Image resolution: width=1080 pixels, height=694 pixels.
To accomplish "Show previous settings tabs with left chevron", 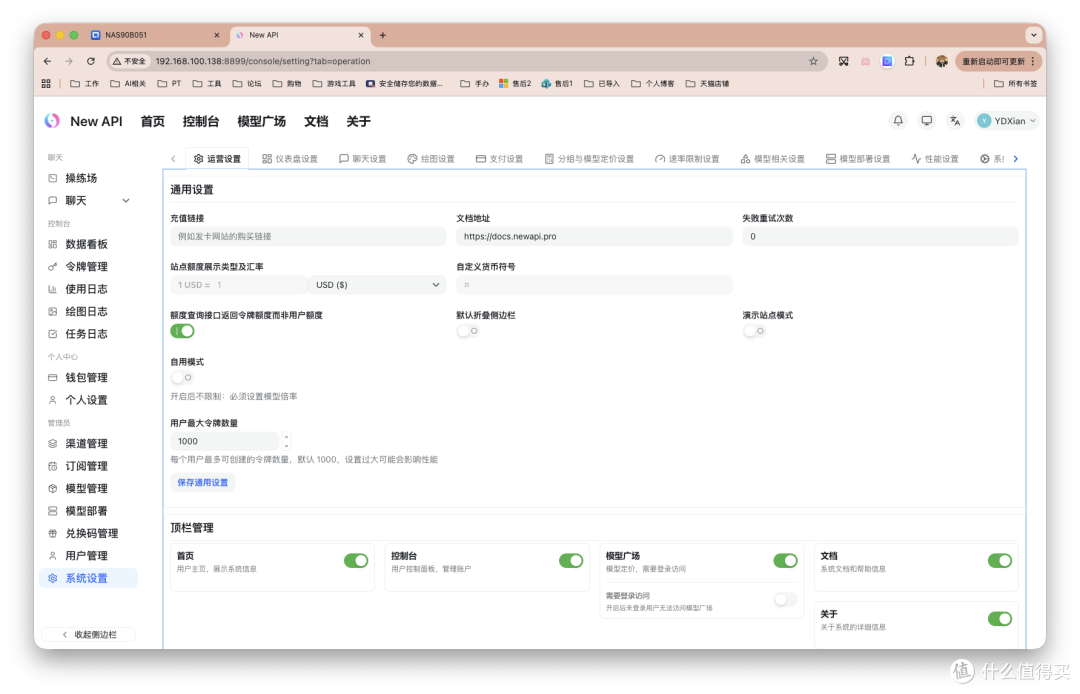I will (x=174, y=159).
